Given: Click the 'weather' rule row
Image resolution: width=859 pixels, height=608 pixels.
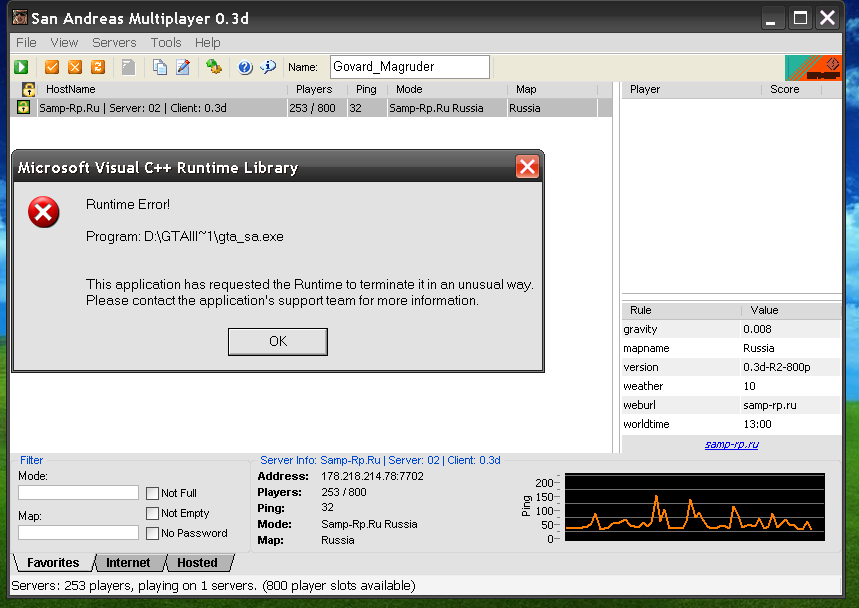Looking at the screenshot, I should point(731,386).
